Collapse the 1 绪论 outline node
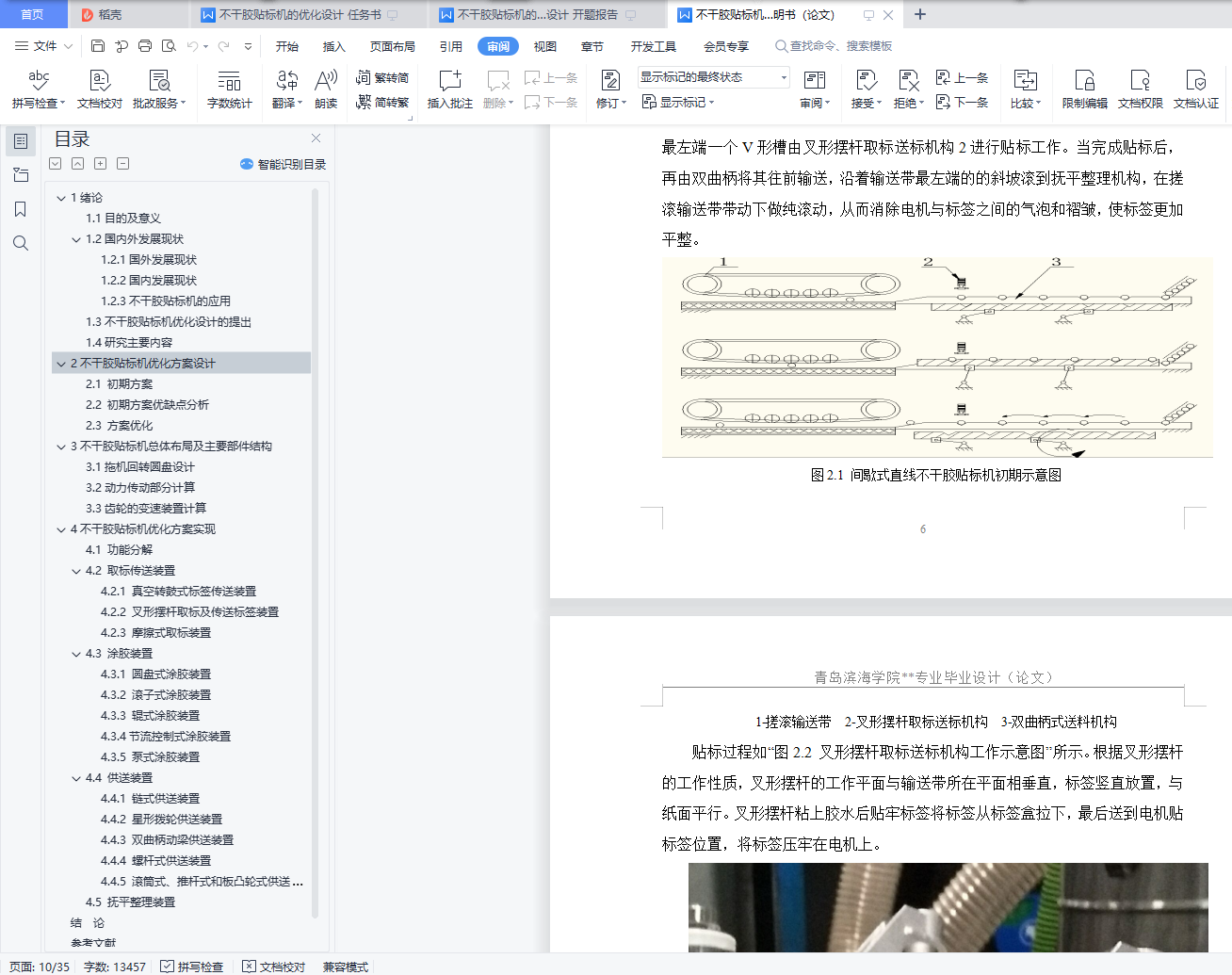 pos(61,198)
